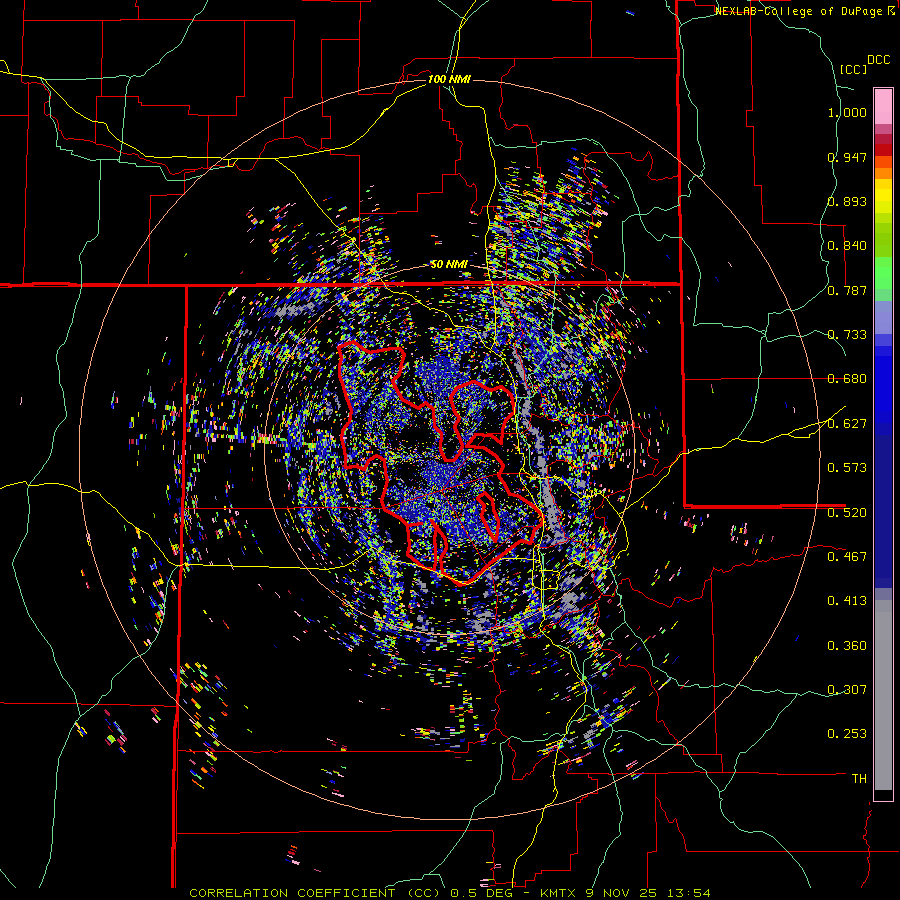Pick the gray segment of the color bar
This screenshot has height=900, width=900.
[x=883, y=695]
